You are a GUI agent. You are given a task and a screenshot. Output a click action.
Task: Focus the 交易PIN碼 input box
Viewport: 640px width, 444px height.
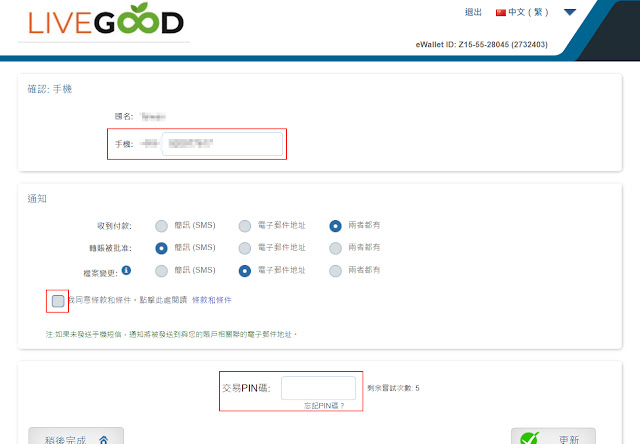(x=318, y=387)
